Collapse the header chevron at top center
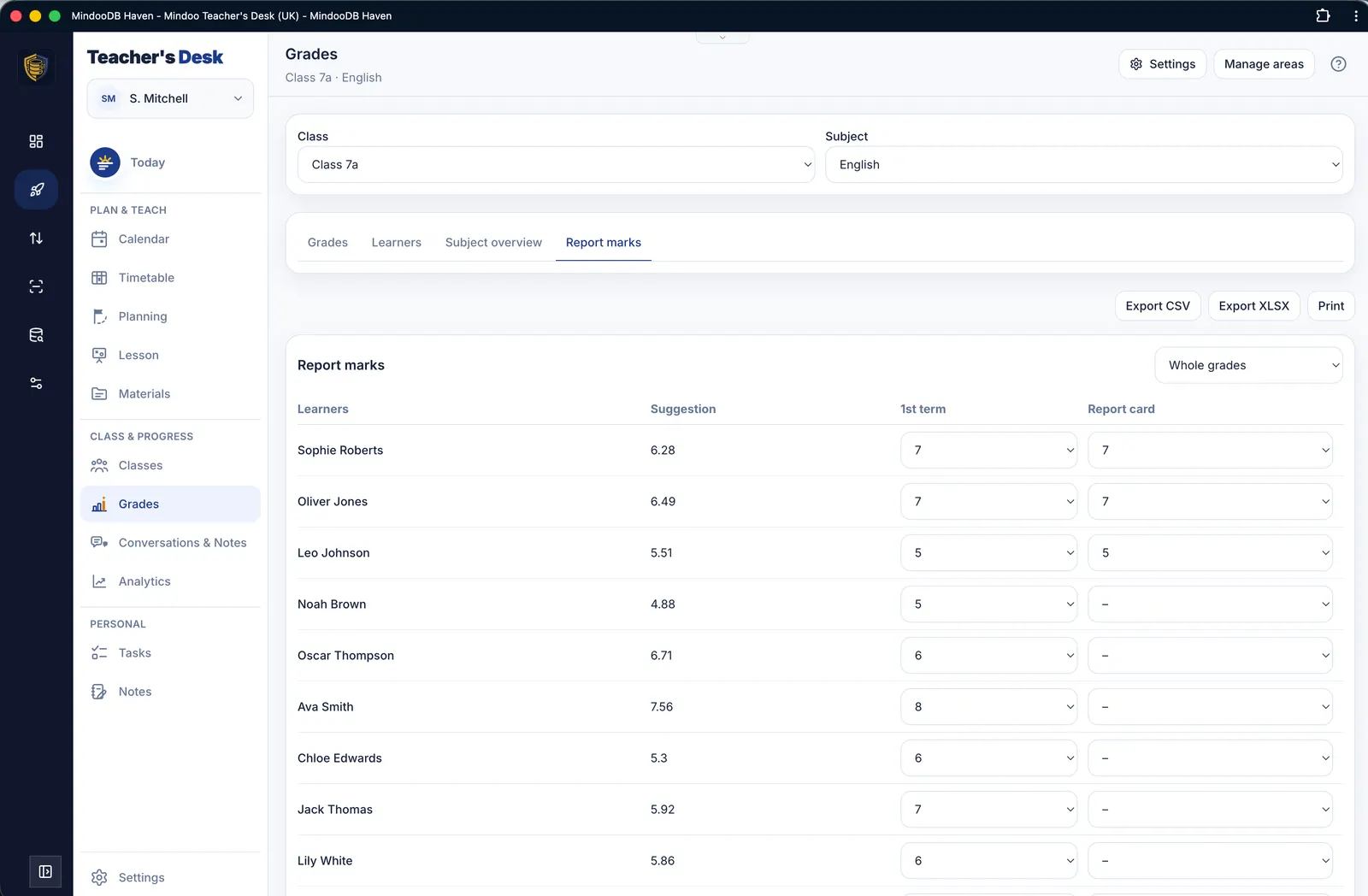This screenshot has height=896, width=1368. 722,38
